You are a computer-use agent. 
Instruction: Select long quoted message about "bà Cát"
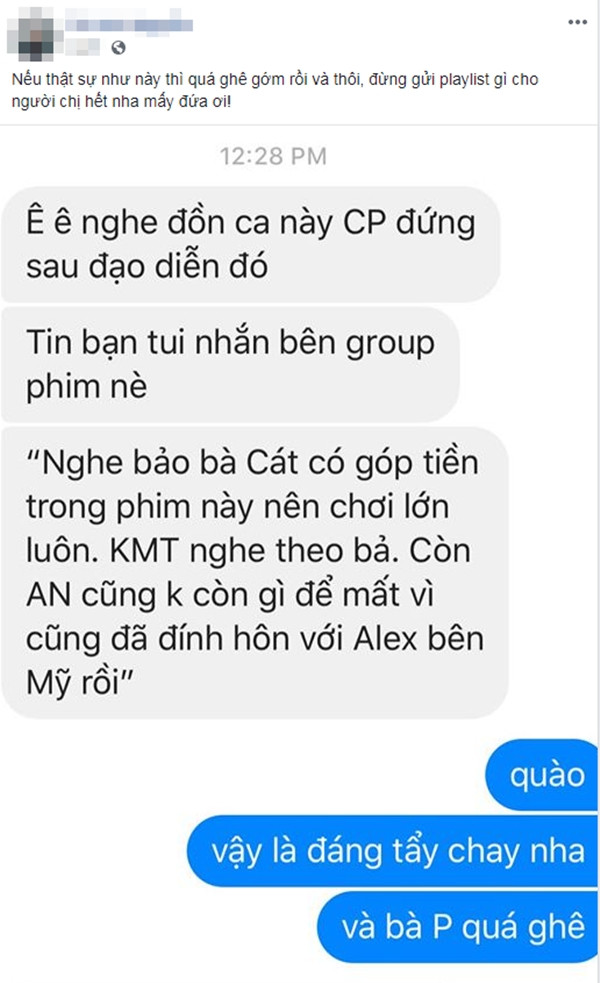coord(255,572)
